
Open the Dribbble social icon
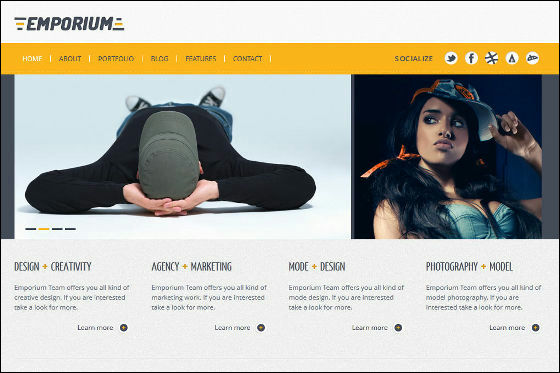pyautogui.click(x=492, y=58)
